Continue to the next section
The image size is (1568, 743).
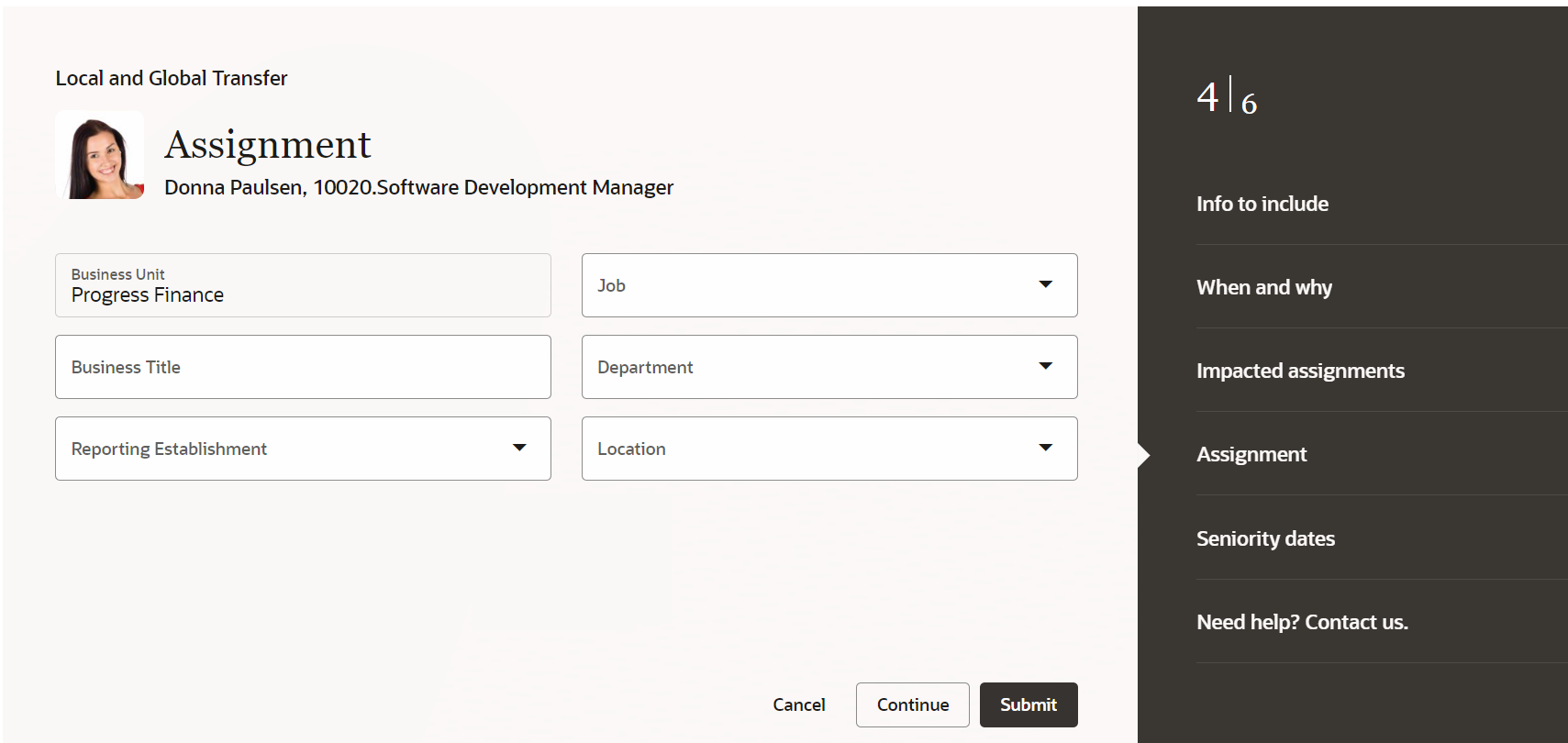point(913,704)
